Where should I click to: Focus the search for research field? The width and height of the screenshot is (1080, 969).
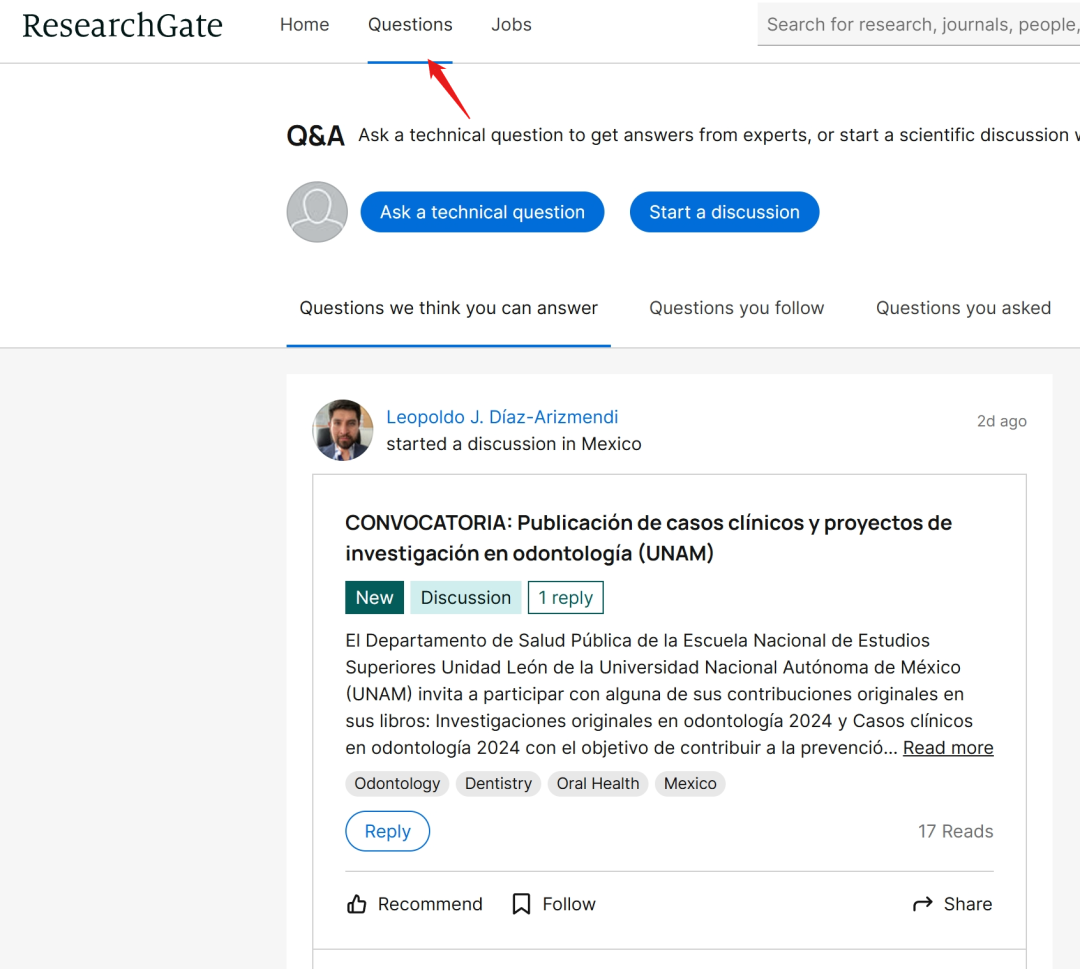click(919, 25)
